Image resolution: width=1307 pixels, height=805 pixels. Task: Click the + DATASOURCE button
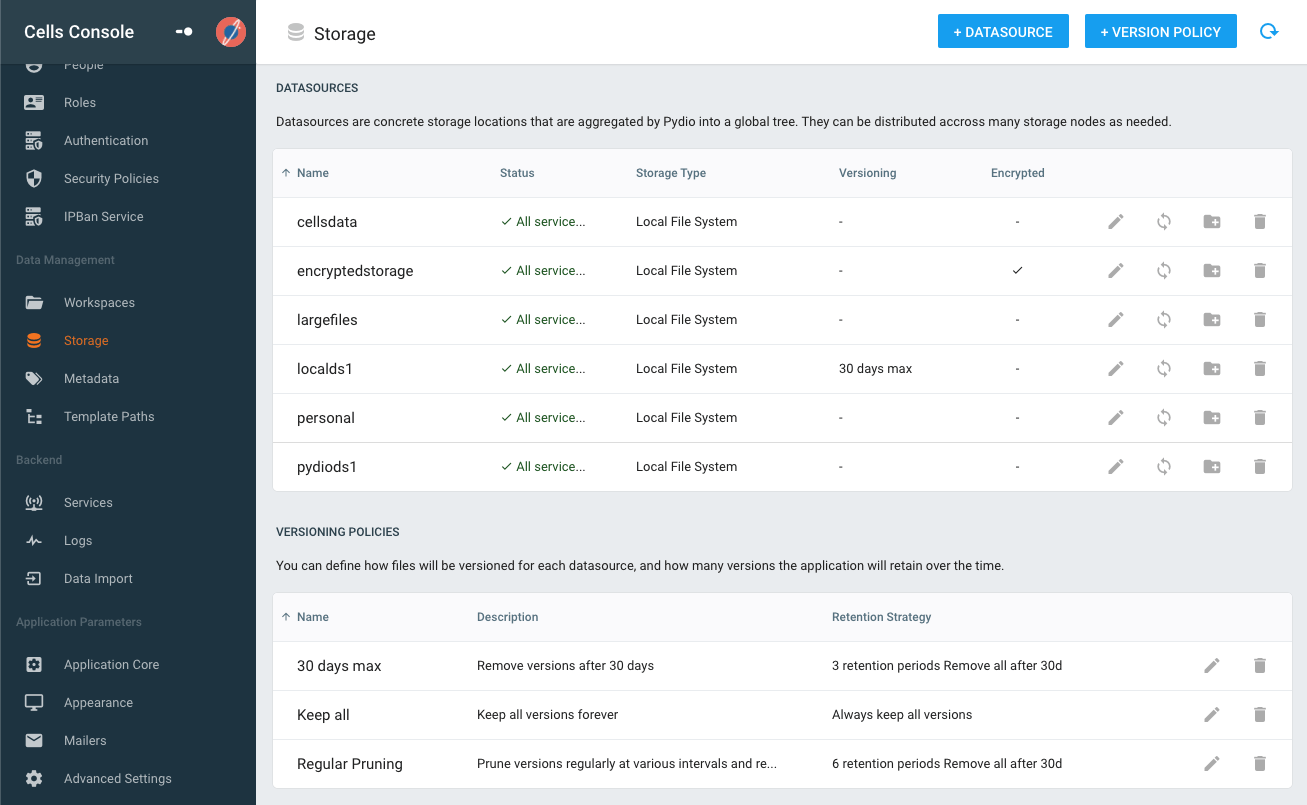click(x=1003, y=32)
